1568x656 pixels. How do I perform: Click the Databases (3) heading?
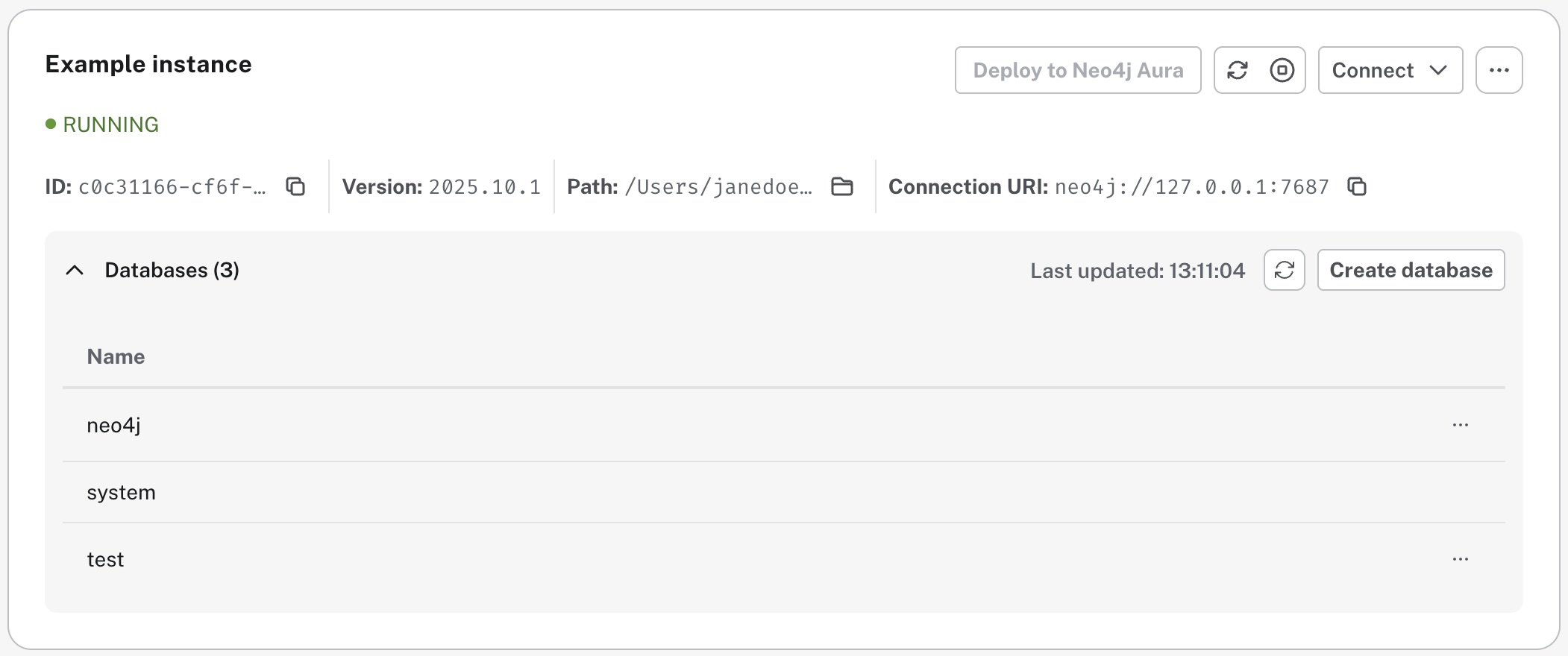172,270
